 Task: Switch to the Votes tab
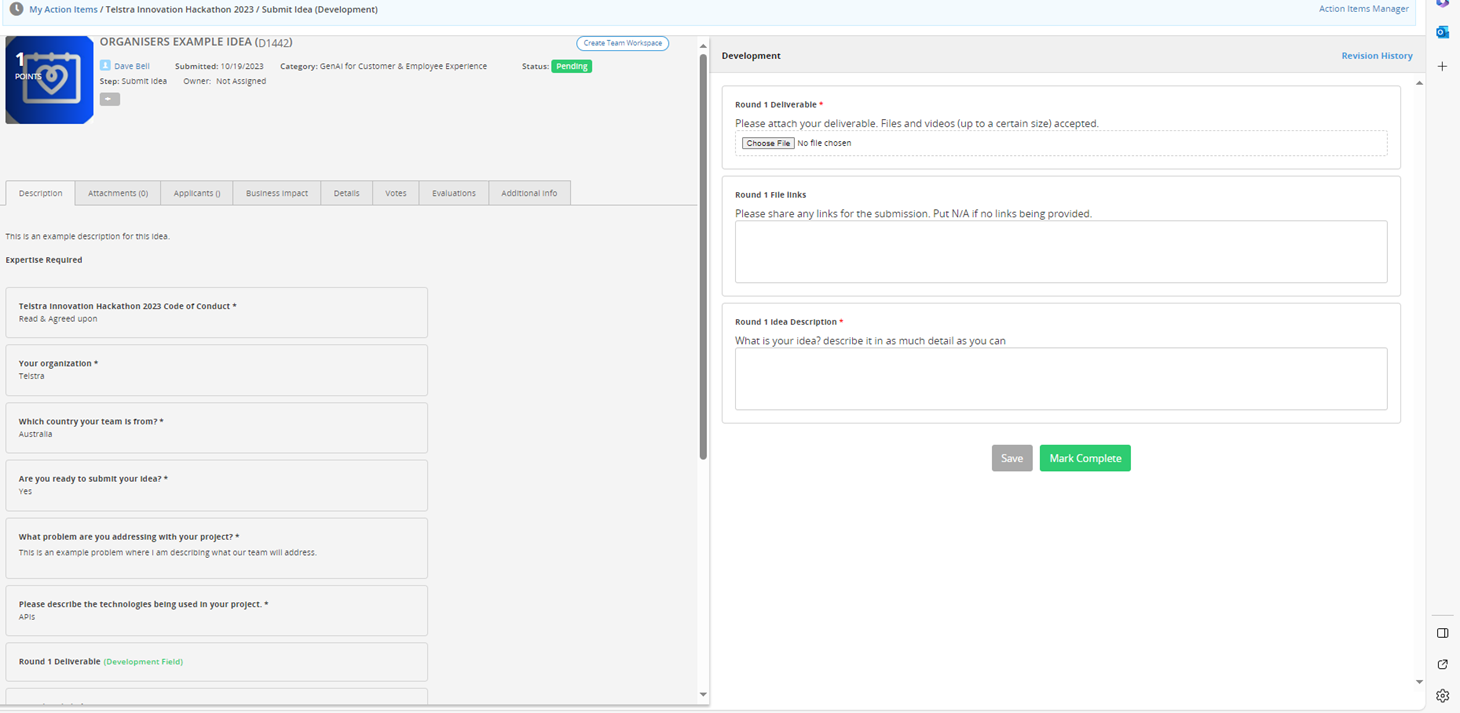[396, 193]
